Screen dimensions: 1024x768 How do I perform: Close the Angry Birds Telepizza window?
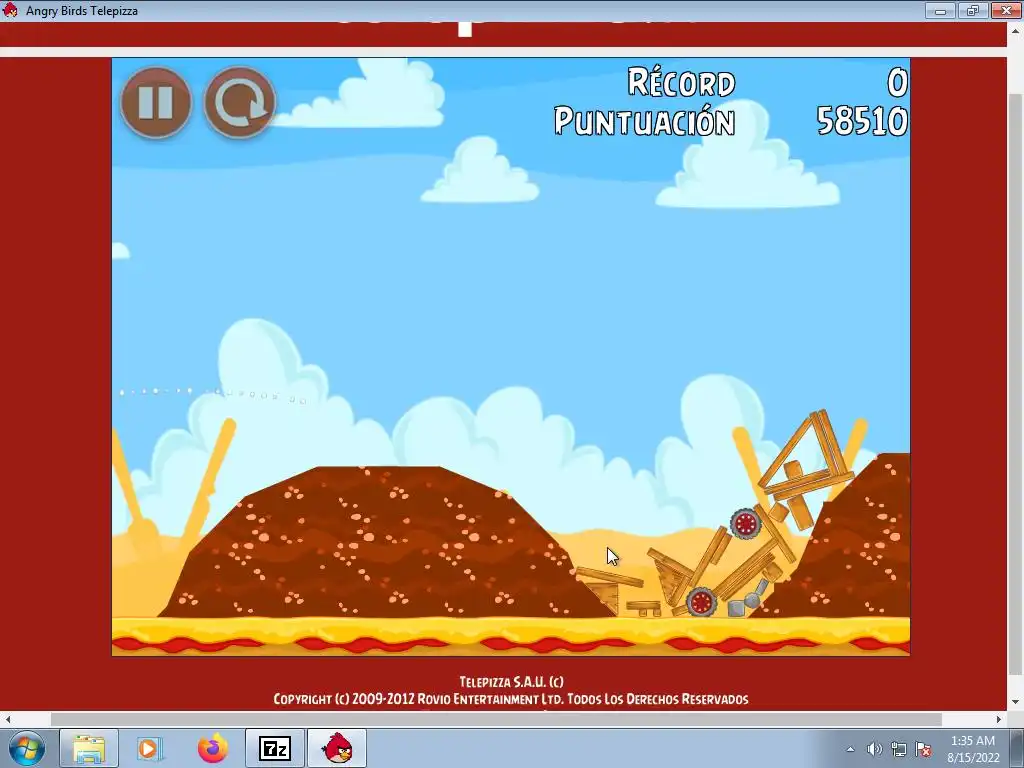[1006, 10]
